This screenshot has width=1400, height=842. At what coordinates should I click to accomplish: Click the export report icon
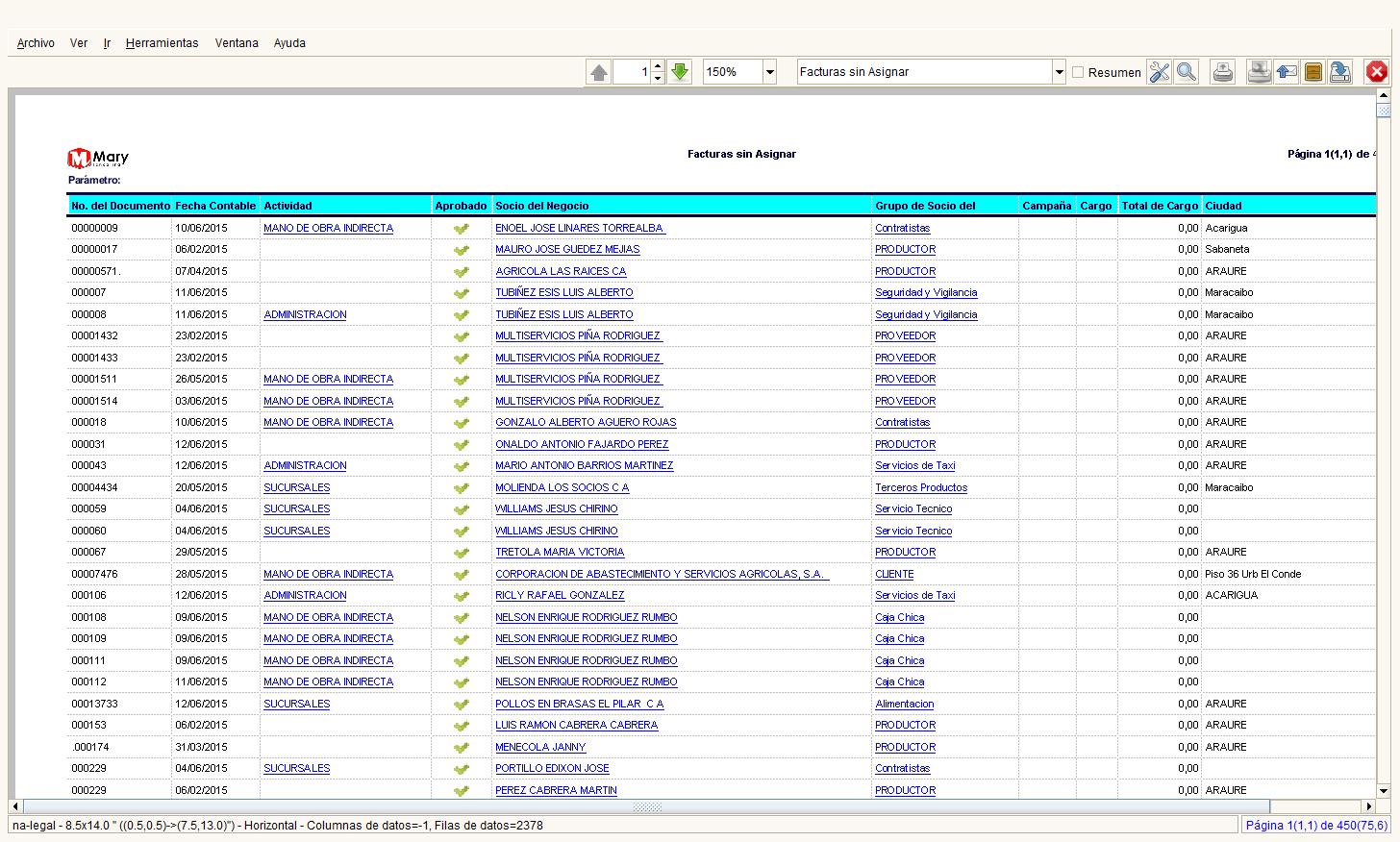1340,72
